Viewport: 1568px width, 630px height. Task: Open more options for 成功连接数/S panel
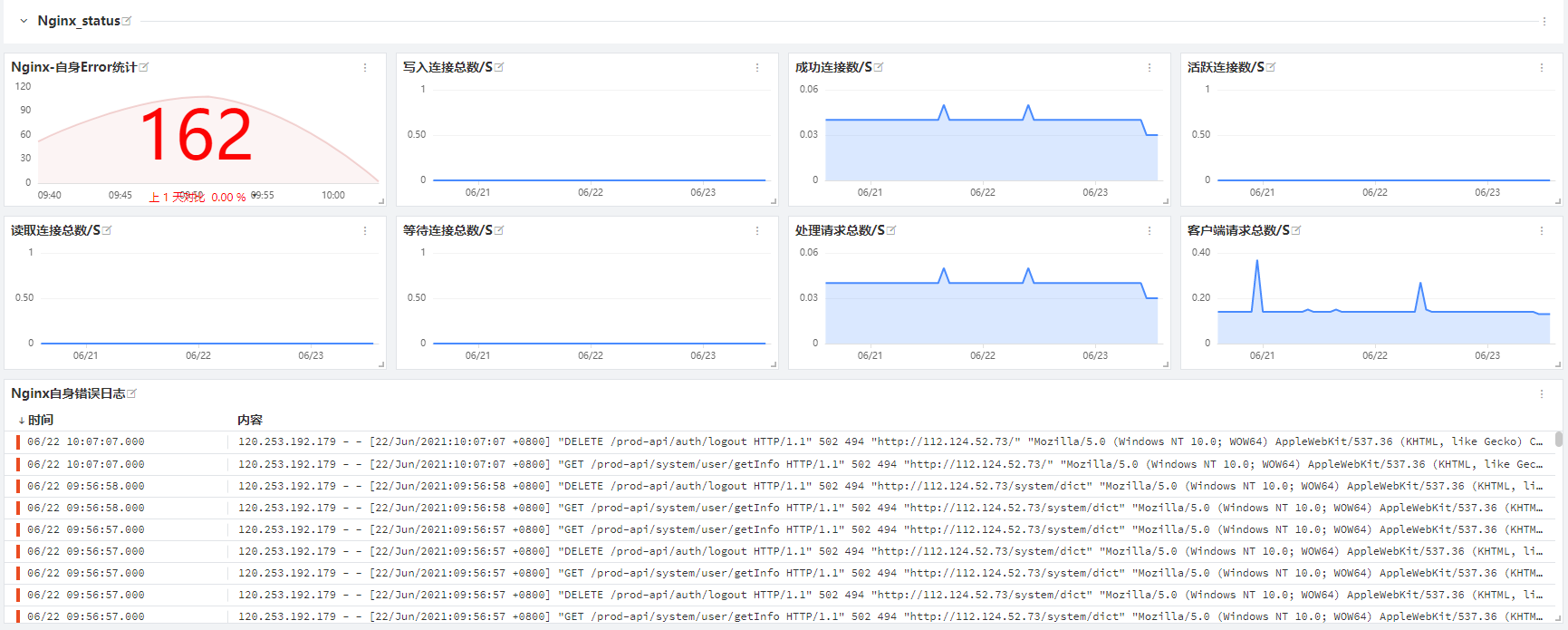(1150, 68)
